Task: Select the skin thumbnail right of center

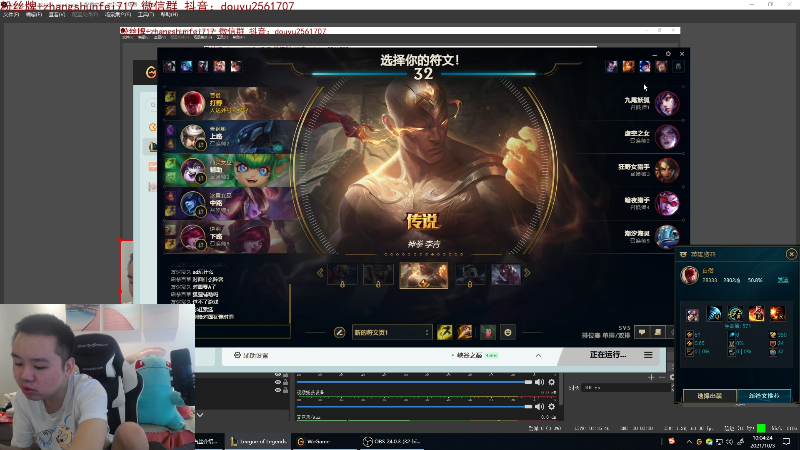Action: [x=470, y=275]
